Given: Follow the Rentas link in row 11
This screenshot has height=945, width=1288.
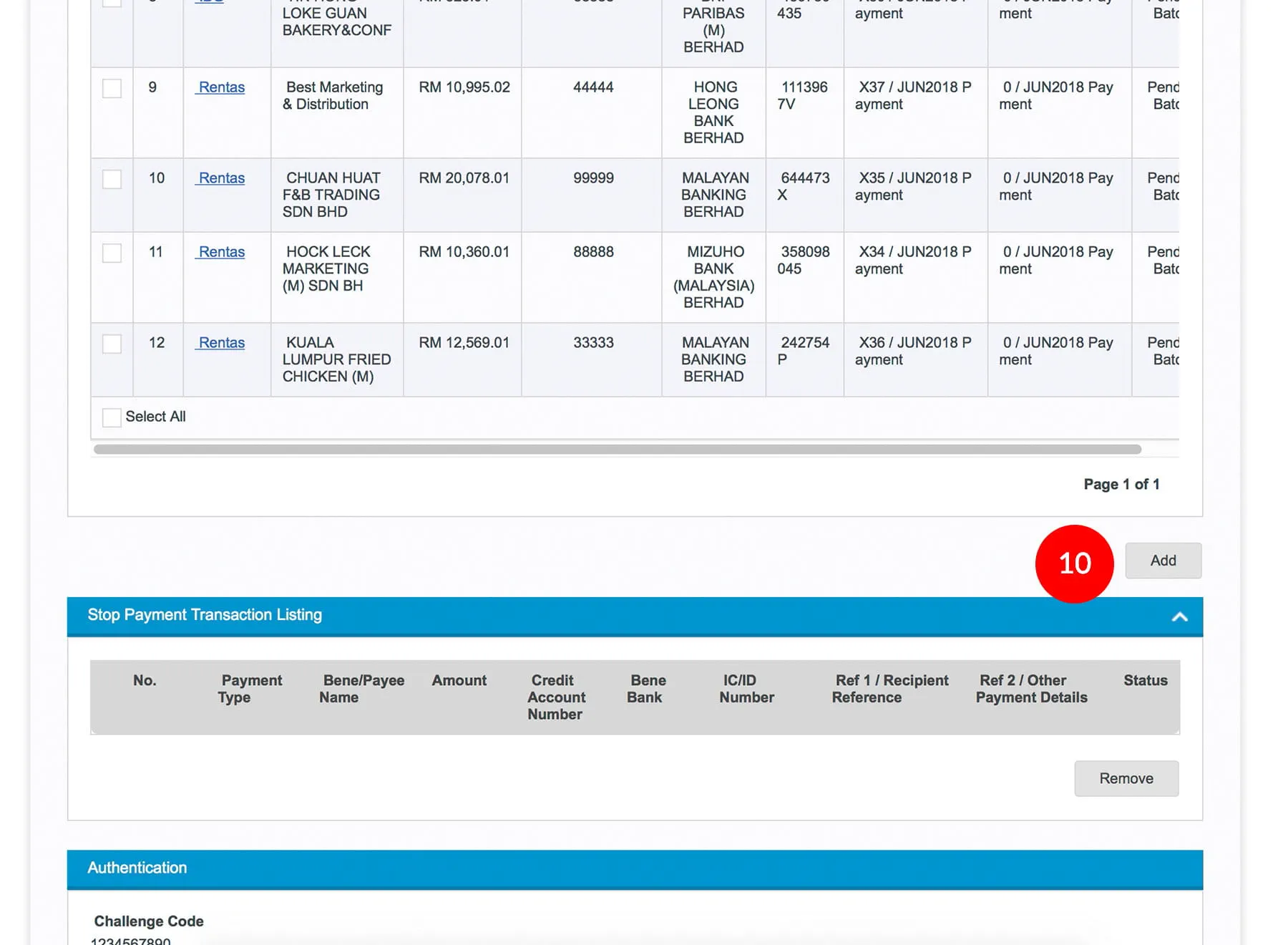Looking at the screenshot, I should tap(221, 252).
